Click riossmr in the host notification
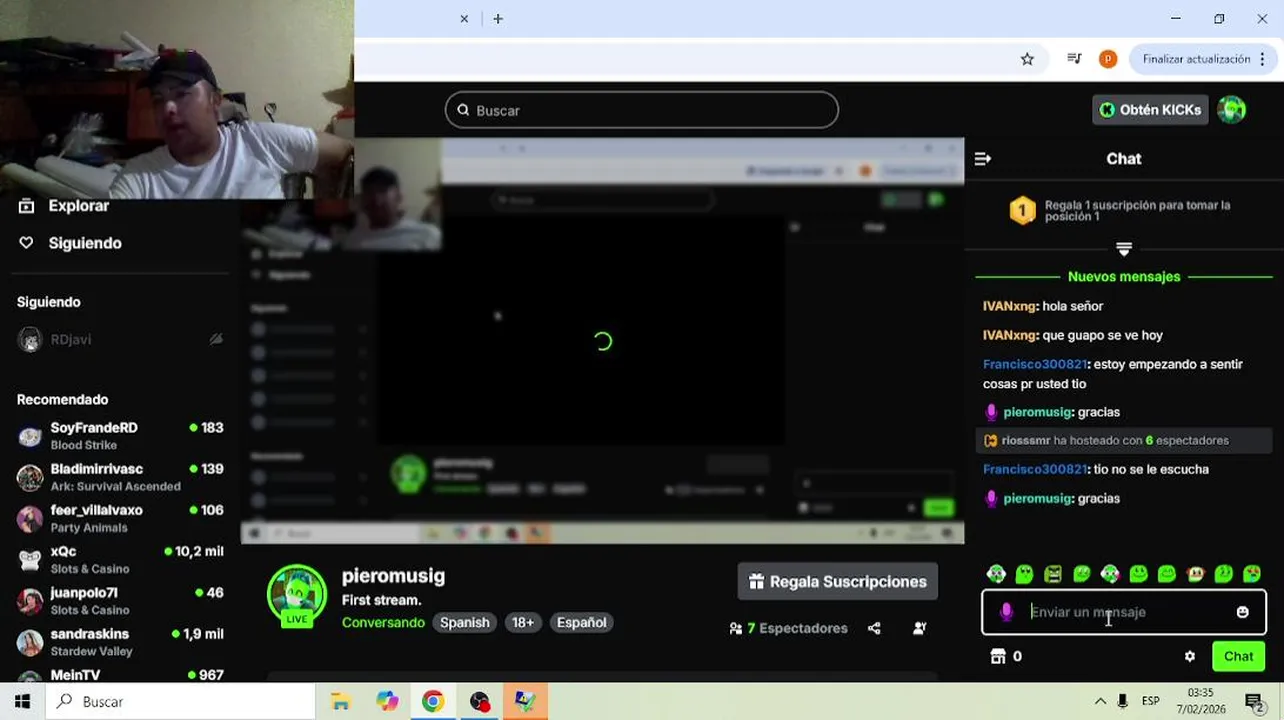1284x720 pixels. click(x=1026, y=440)
